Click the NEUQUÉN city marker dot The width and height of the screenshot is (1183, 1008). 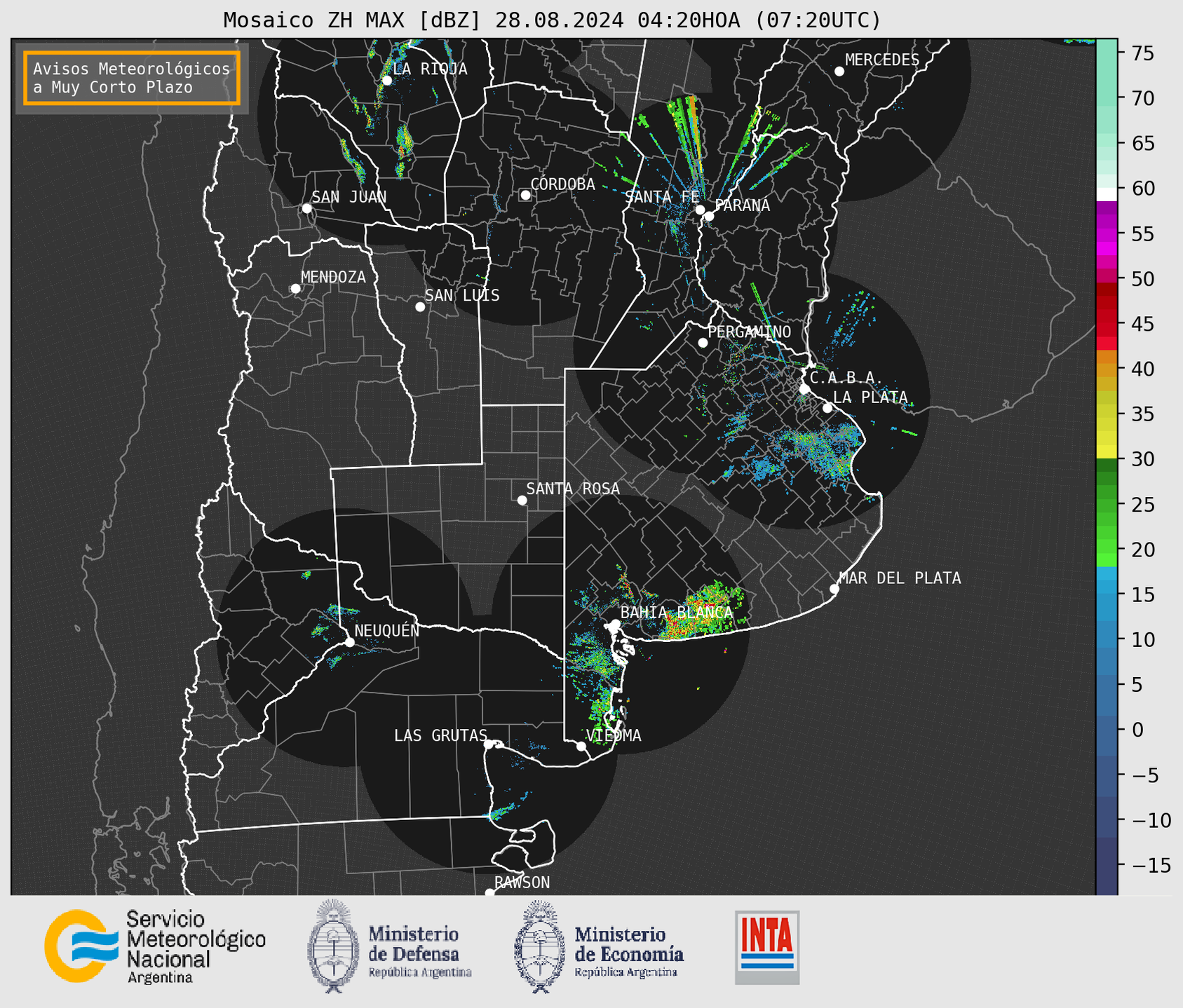point(349,642)
